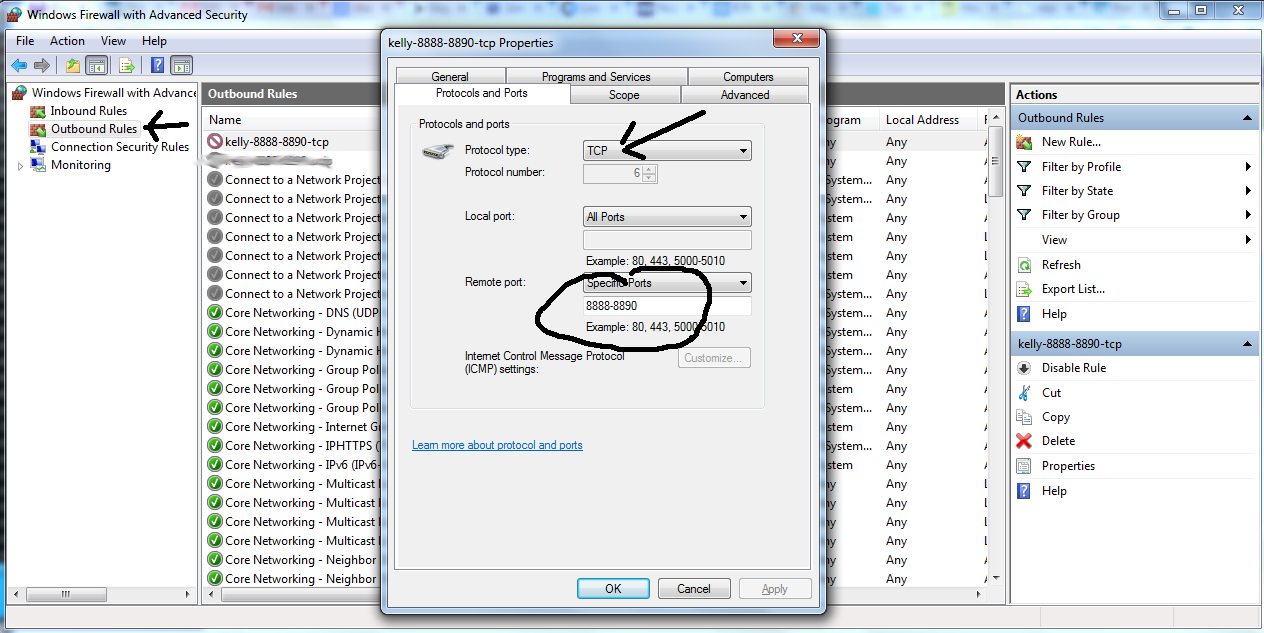This screenshot has height=633, width=1264.
Task: Click the Refresh icon in Actions pane
Action: (x=1024, y=265)
